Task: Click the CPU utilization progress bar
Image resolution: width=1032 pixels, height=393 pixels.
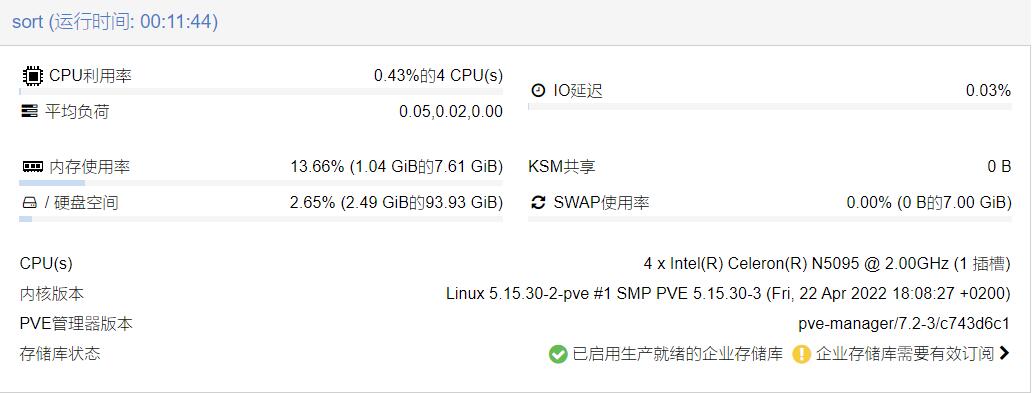Action: [261, 92]
